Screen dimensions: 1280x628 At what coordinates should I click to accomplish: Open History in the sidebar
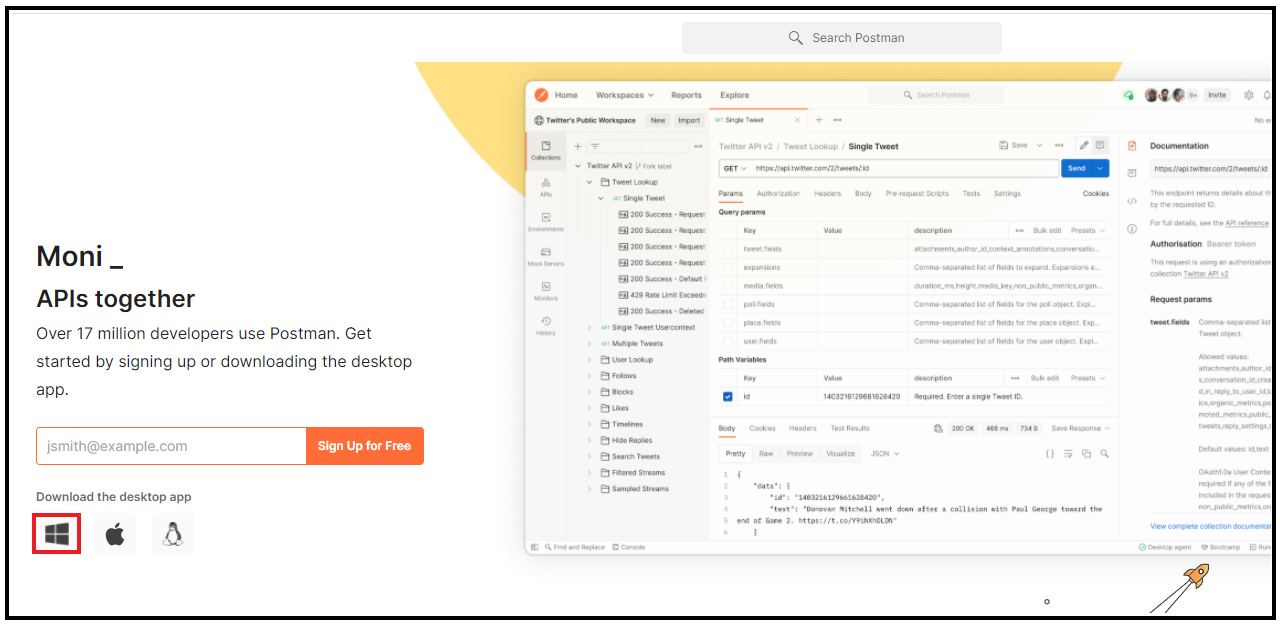coord(546,326)
